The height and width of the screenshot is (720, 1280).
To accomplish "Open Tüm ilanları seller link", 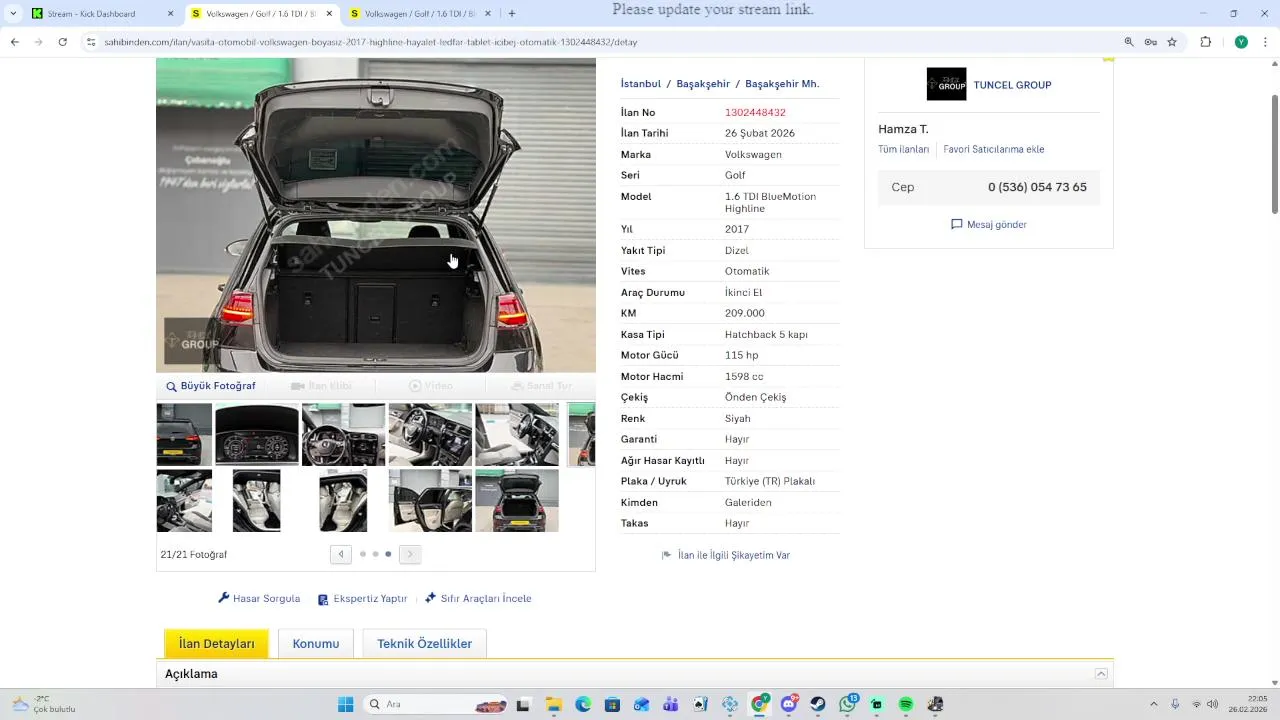I will [904, 149].
